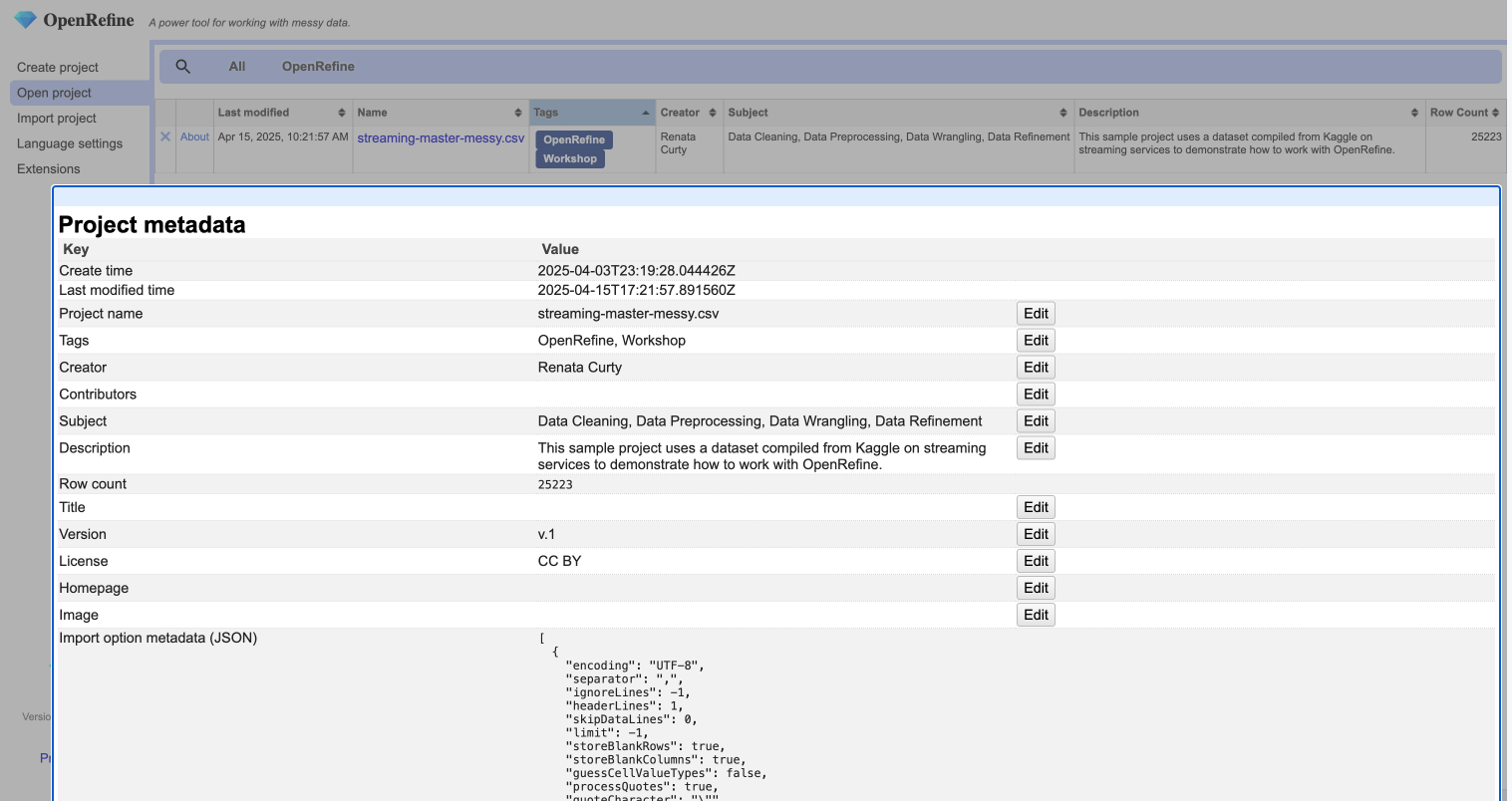The image size is (1512, 801).
Task: Click the CC BY license value
Action: pyautogui.click(x=559, y=561)
